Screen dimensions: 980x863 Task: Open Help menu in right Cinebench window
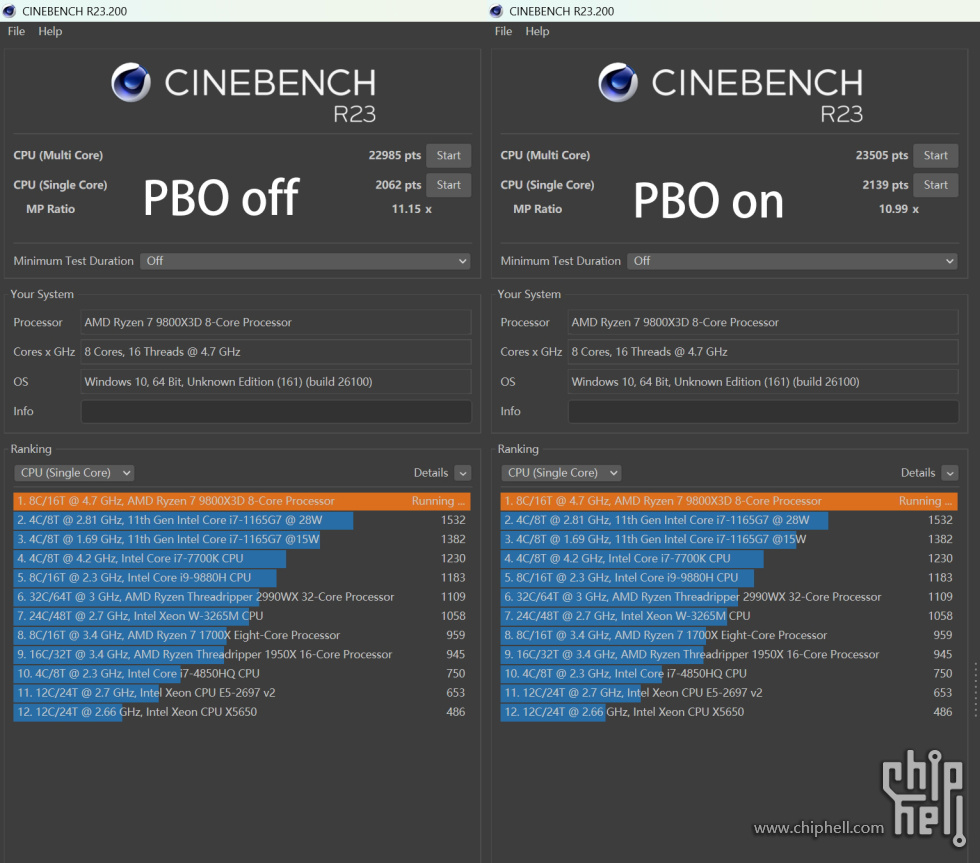pos(537,31)
